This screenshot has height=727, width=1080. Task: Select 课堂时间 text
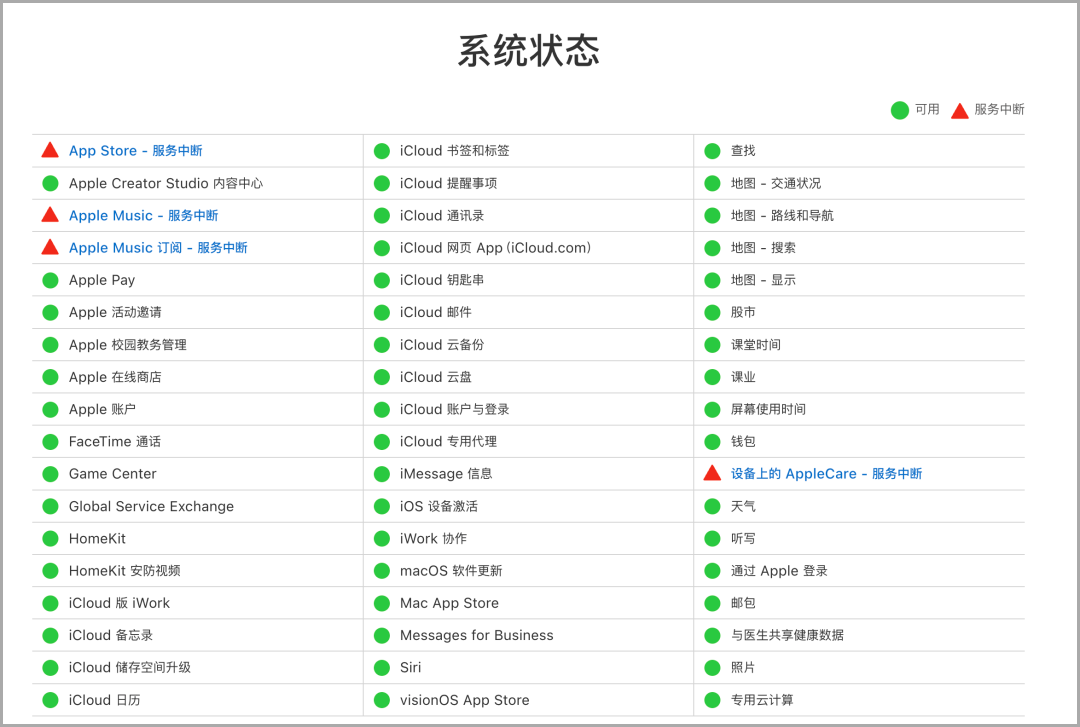point(756,345)
